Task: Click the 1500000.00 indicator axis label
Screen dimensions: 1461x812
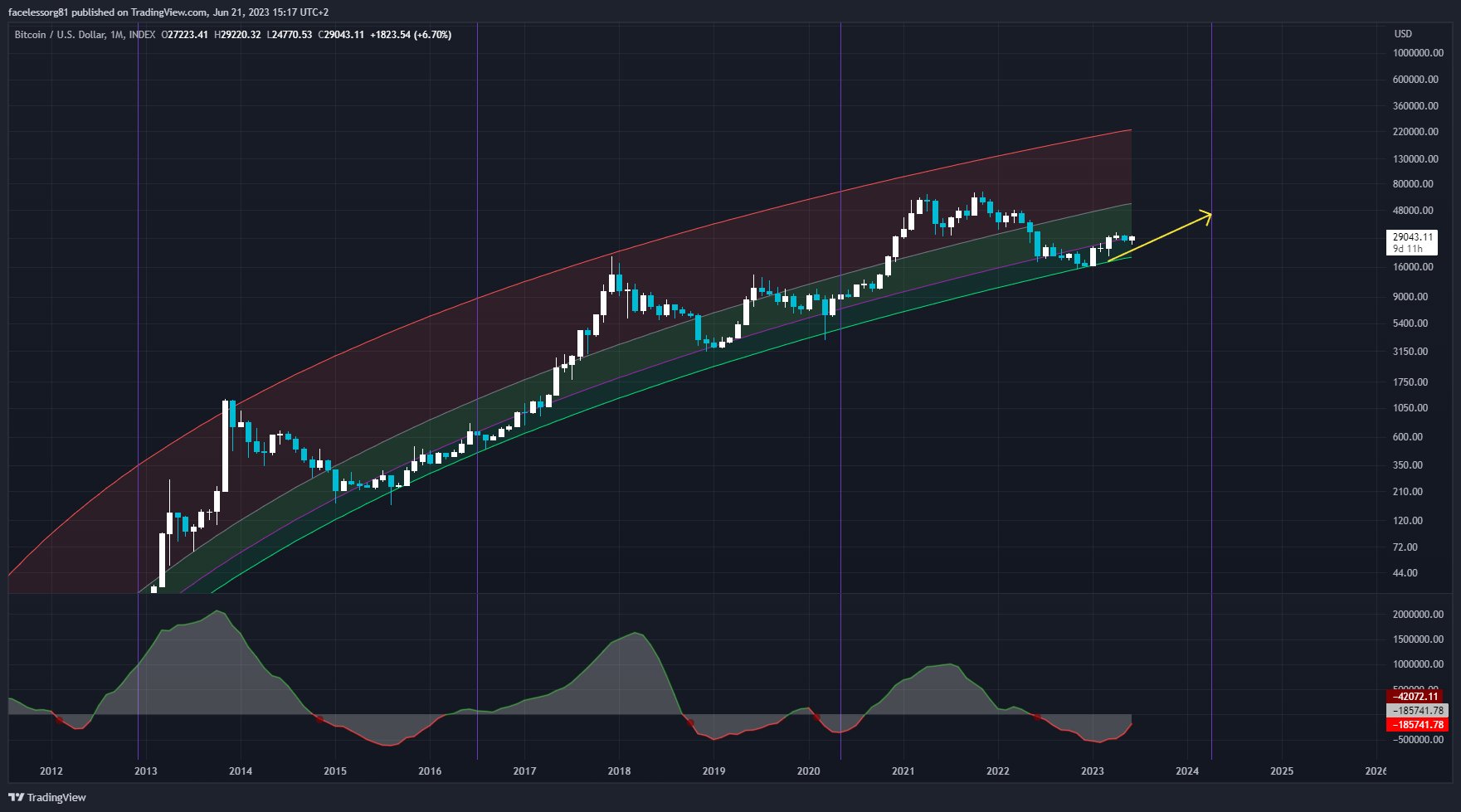Action: (x=1418, y=639)
